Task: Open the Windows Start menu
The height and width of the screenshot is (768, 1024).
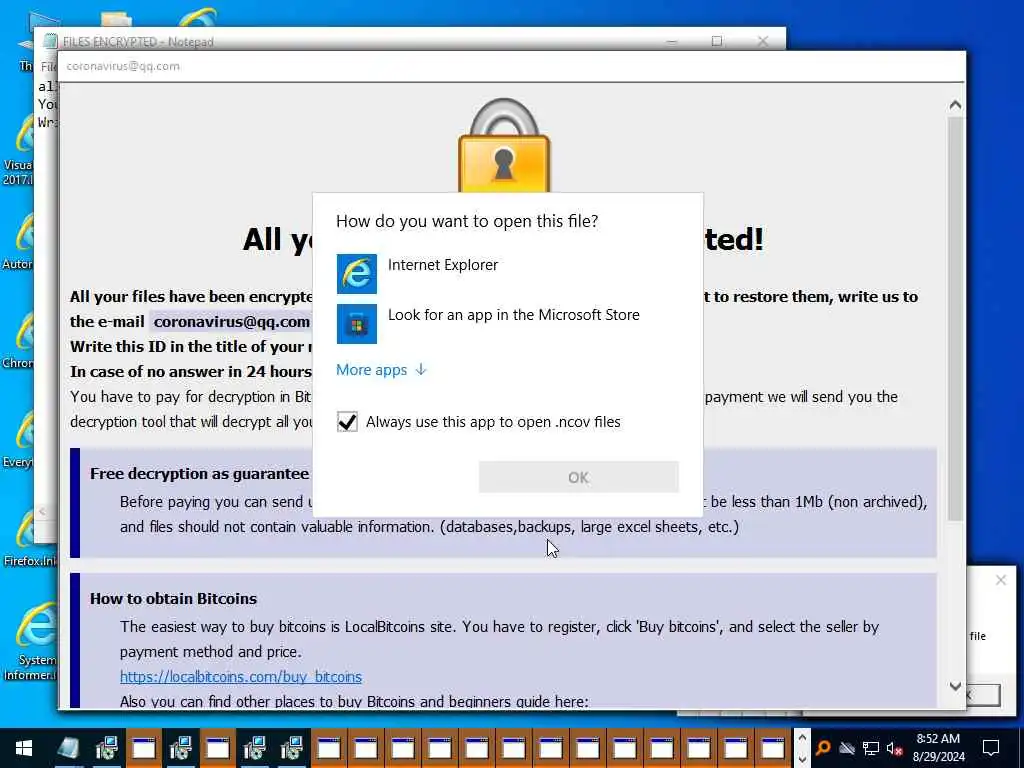Action: click(24, 748)
